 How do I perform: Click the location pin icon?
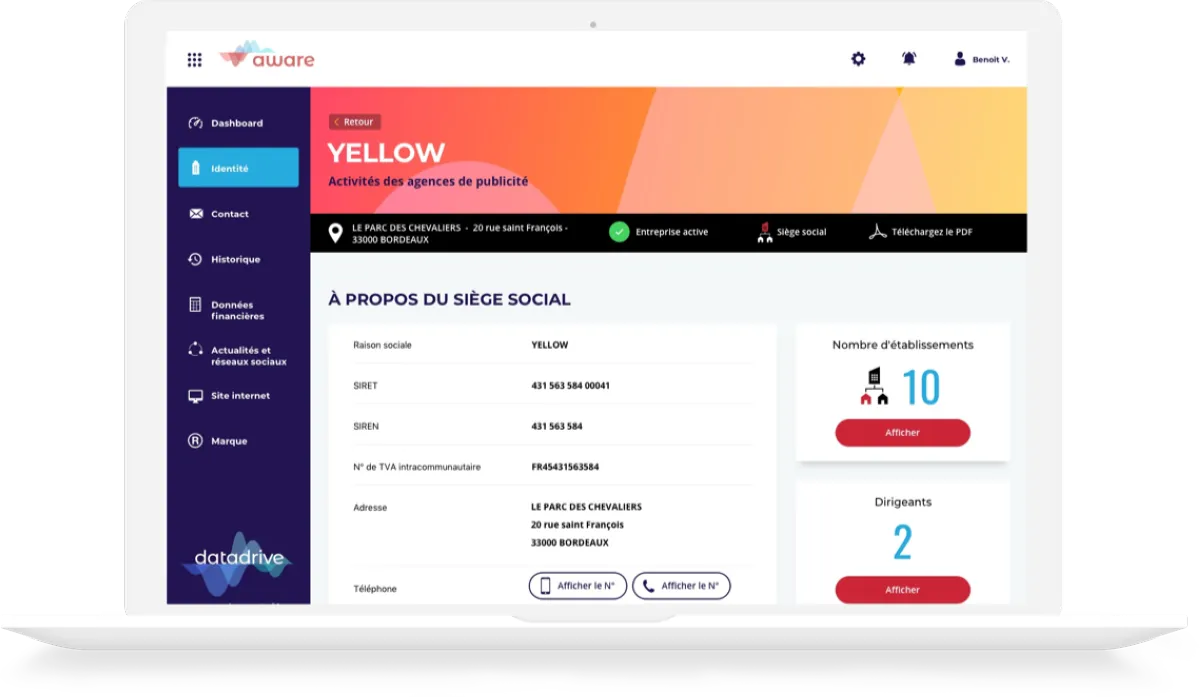point(336,234)
